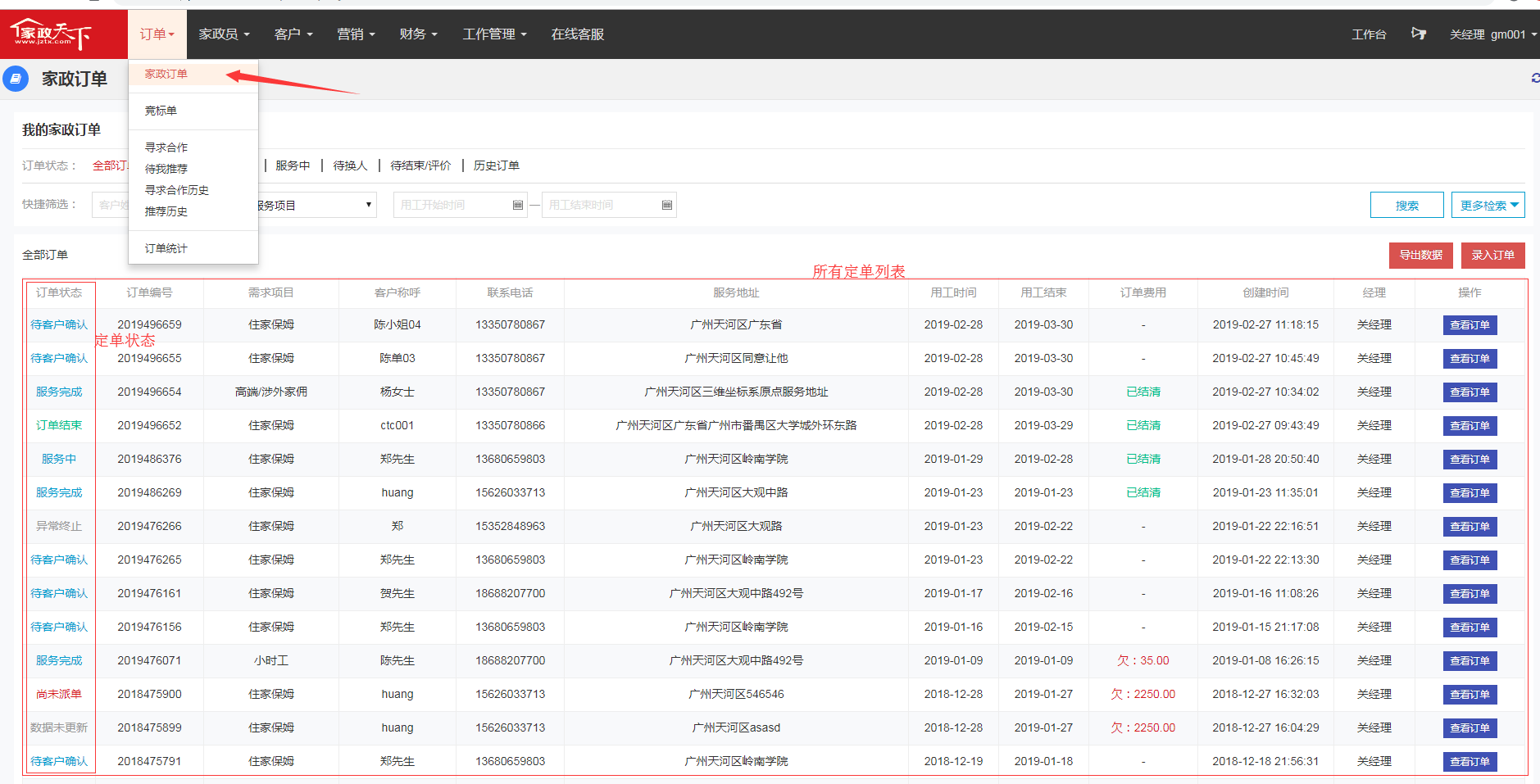Screen dimensions: 1540x784
Task: Click 查看订单 for order 2019496655
Action: (1470, 359)
